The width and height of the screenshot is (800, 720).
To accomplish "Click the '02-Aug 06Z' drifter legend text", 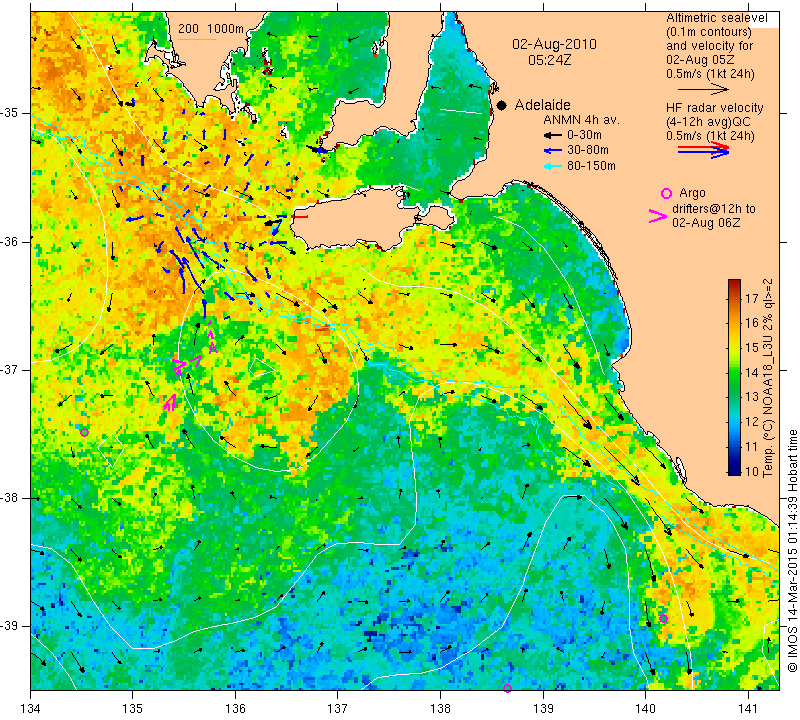I will (x=706, y=222).
